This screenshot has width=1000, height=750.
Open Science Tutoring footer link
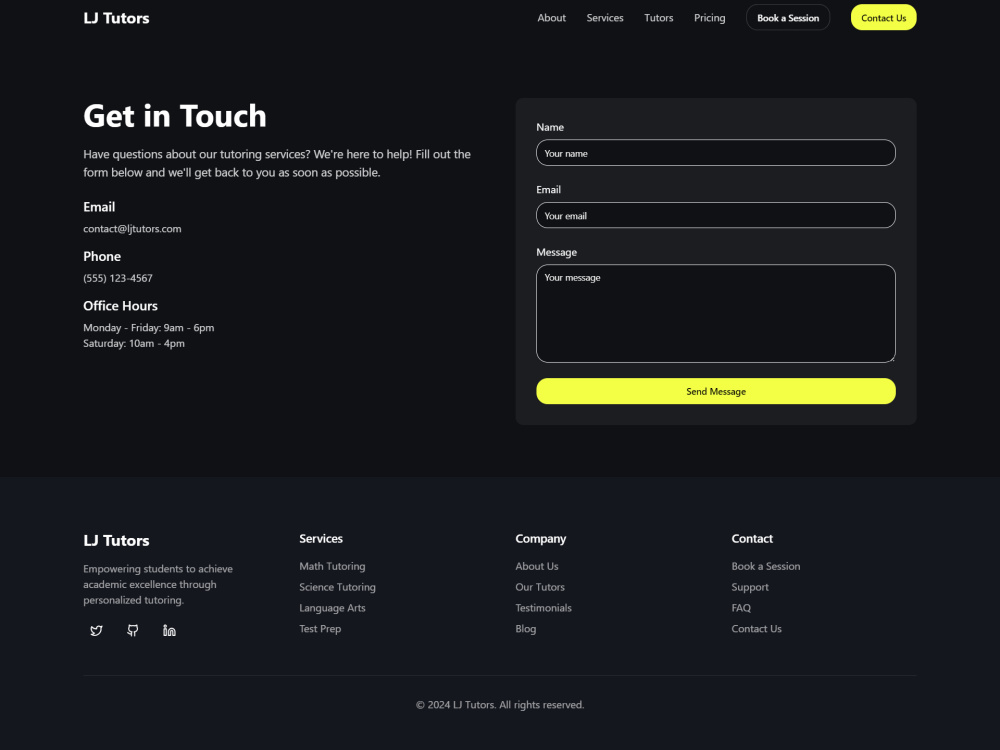pos(337,587)
